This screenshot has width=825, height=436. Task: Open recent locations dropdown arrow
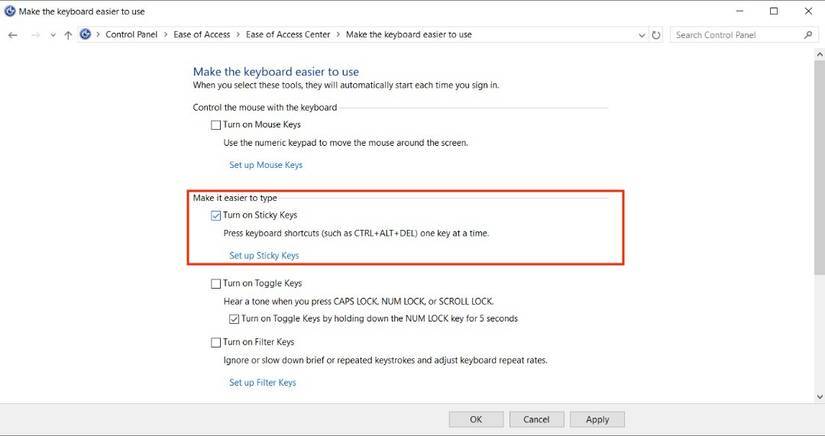click(x=53, y=35)
